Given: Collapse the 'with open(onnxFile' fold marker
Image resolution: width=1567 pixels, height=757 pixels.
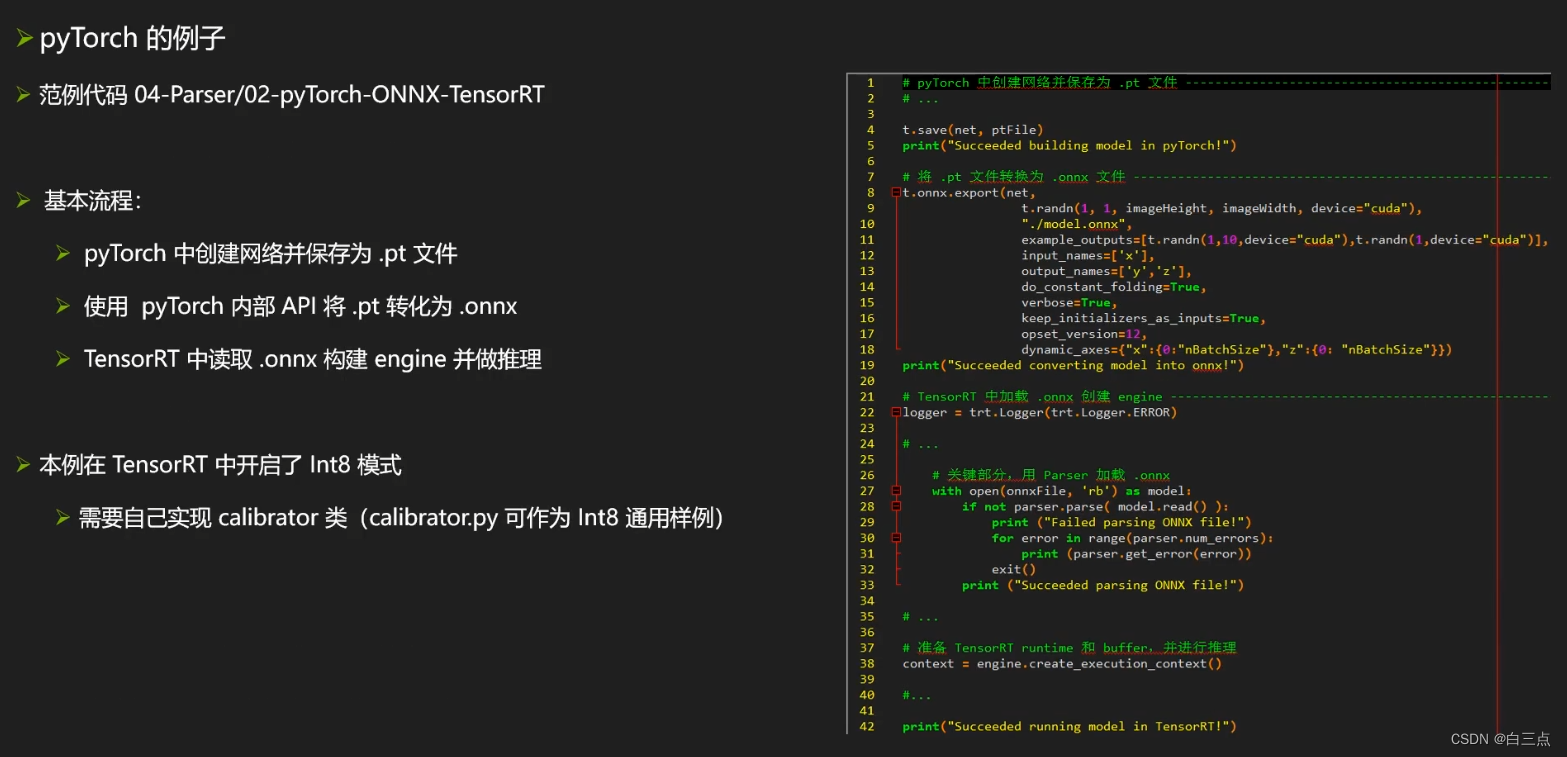Looking at the screenshot, I should [896, 491].
